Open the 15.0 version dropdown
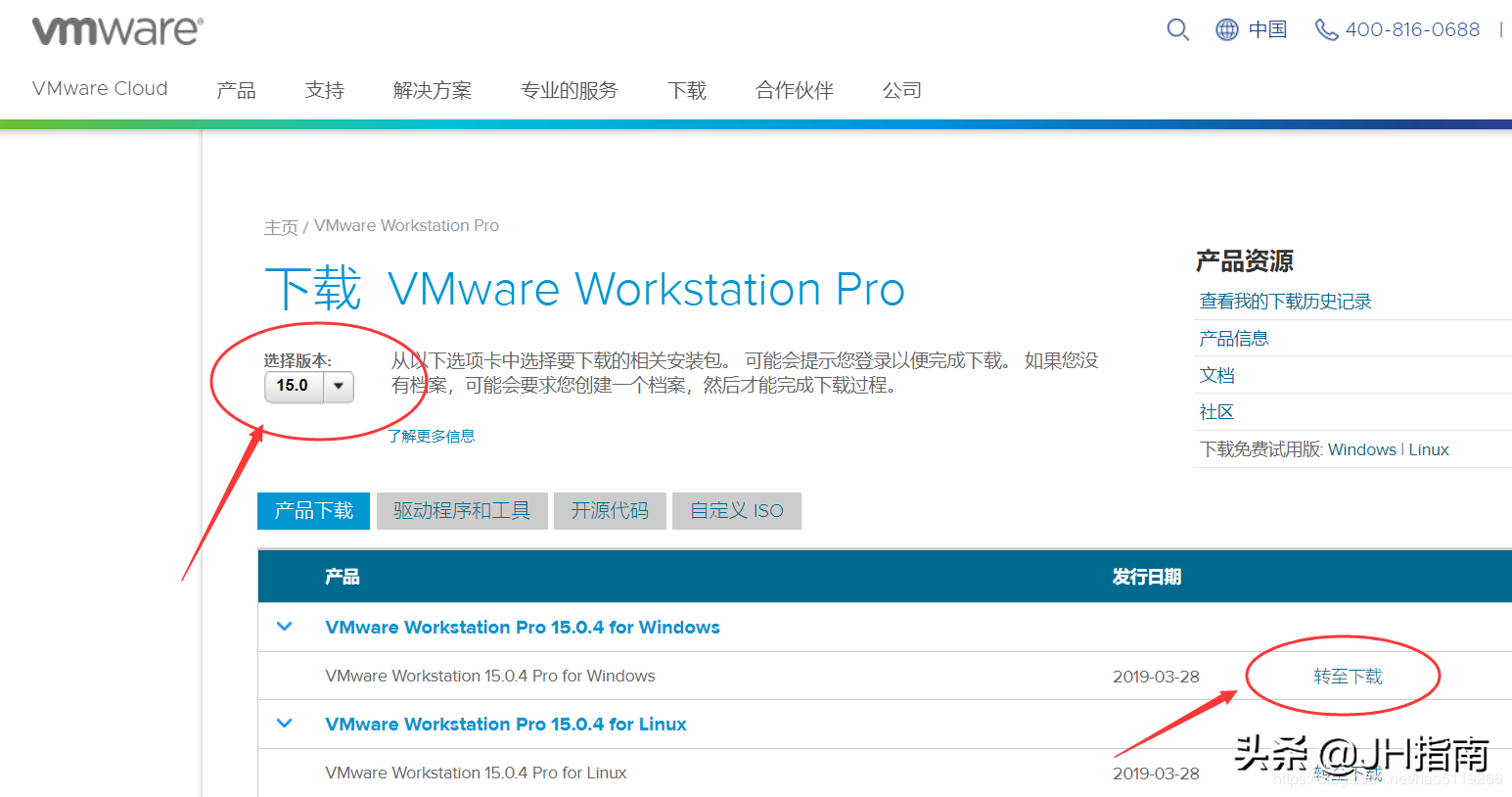This screenshot has width=1512, height=797. [308, 386]
